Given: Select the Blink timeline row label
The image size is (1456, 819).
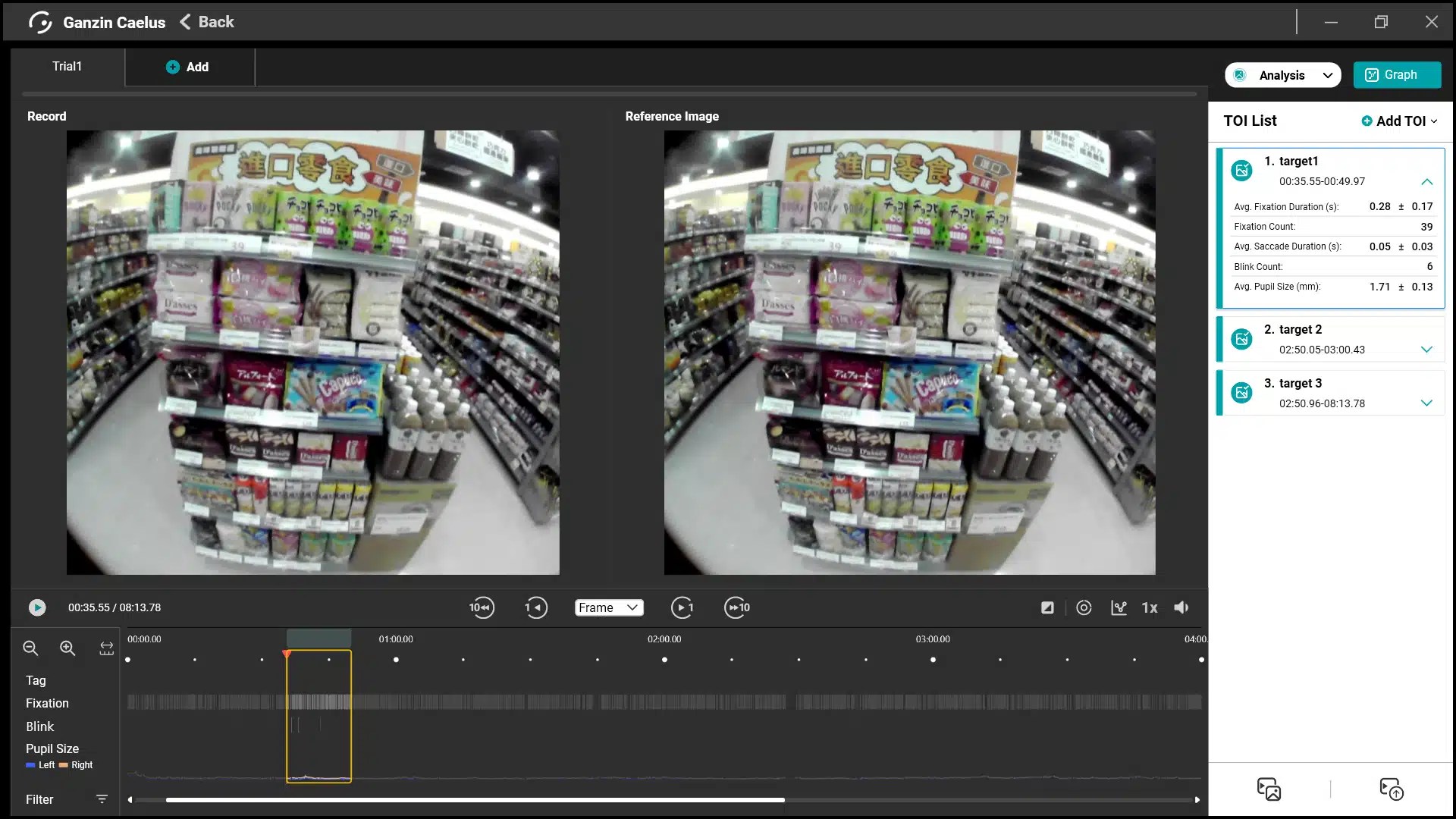Looking at the screenshot, I should click(39, 726).
